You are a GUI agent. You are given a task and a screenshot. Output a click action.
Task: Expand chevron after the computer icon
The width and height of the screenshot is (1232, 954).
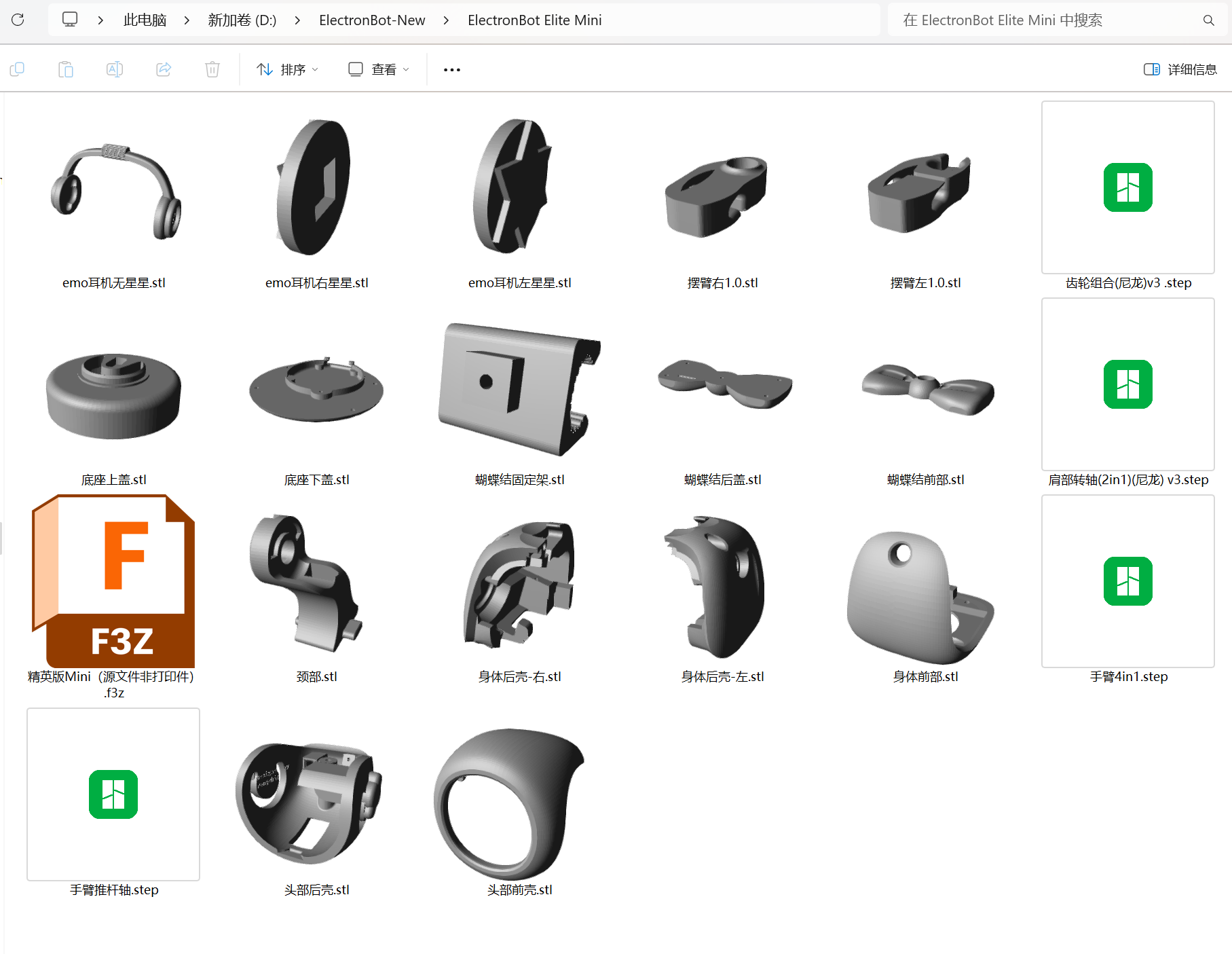[x=100, y=20]
